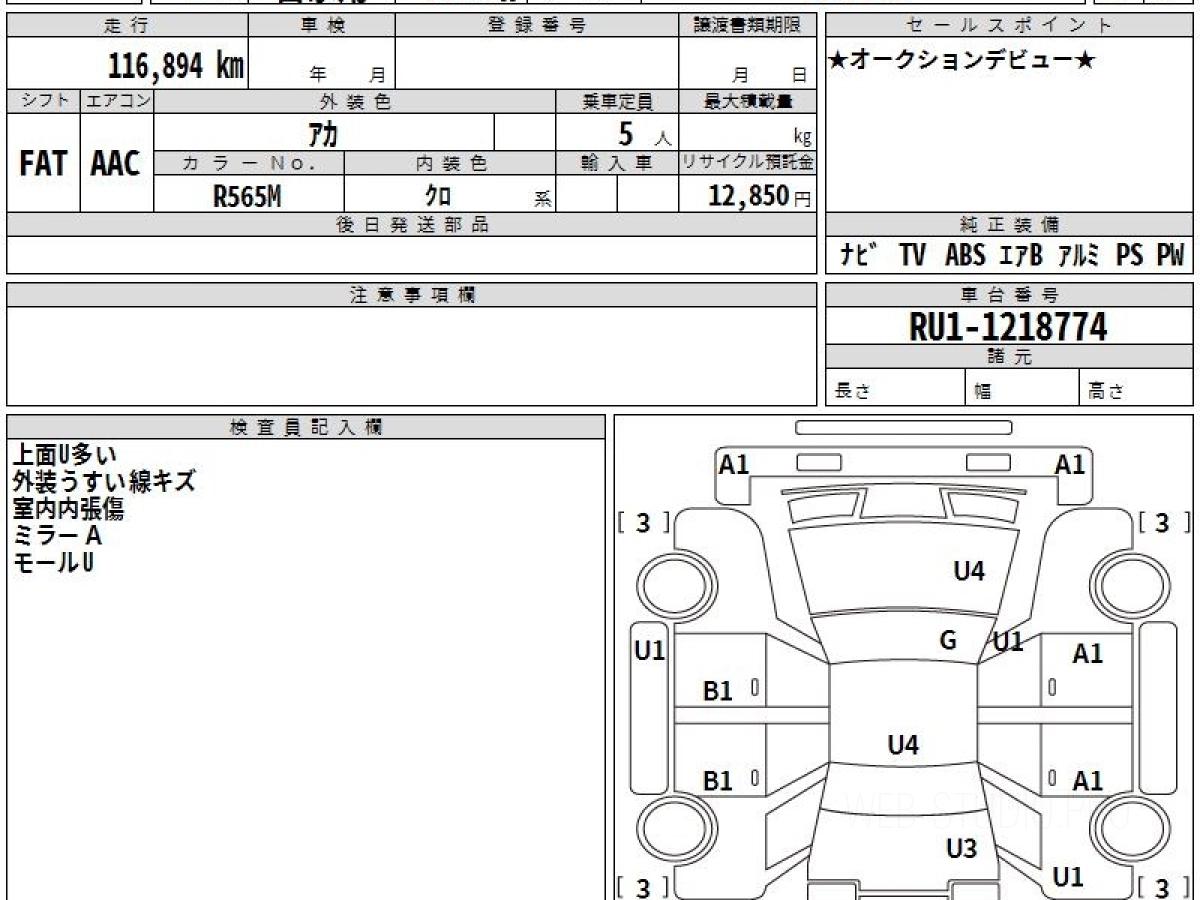1200x900 pixels.
Task: Click the U3 damage mark on the diagram
Action: point(961,849)
